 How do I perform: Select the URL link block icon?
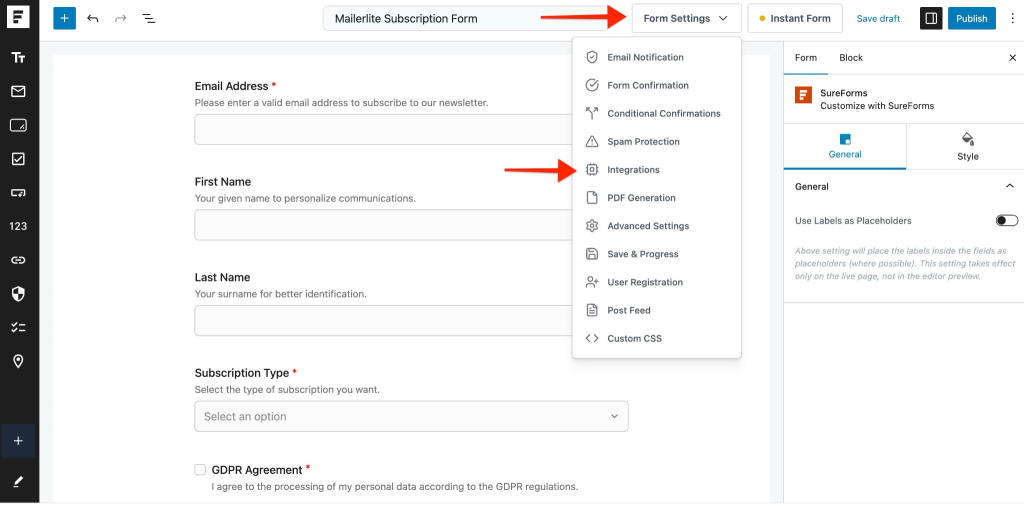point(18,260)
